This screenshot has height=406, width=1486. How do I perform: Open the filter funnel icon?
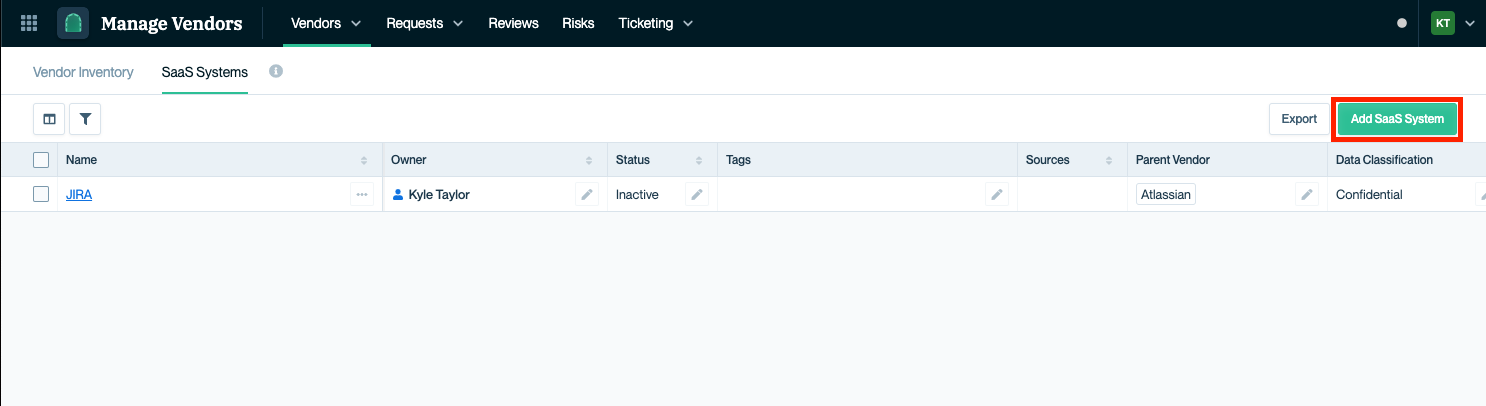tap(85, 119)
